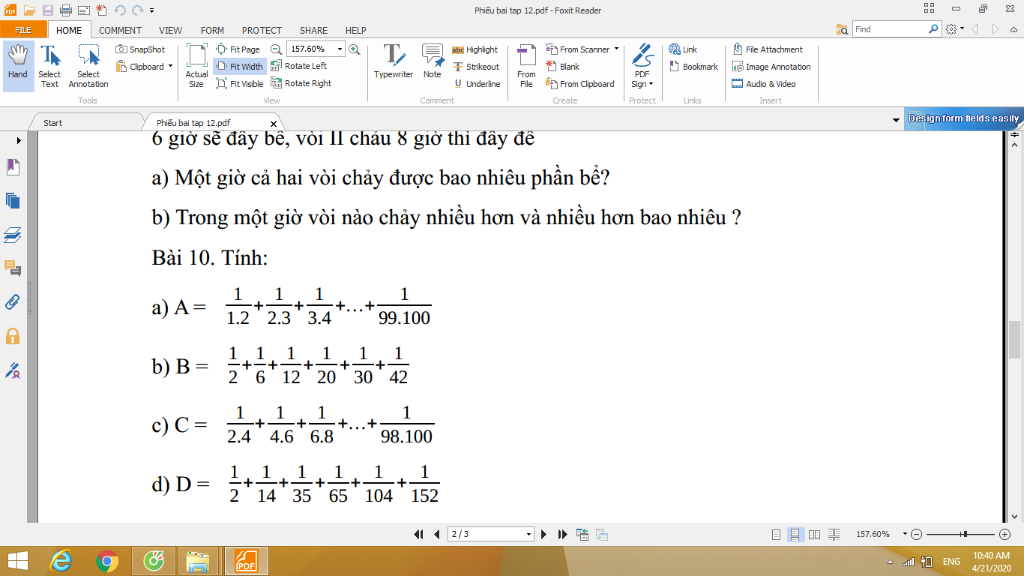Screen dimensions: 1024x576
Task: Choose the Select Annotation tool
Action: tap(88, 67)
